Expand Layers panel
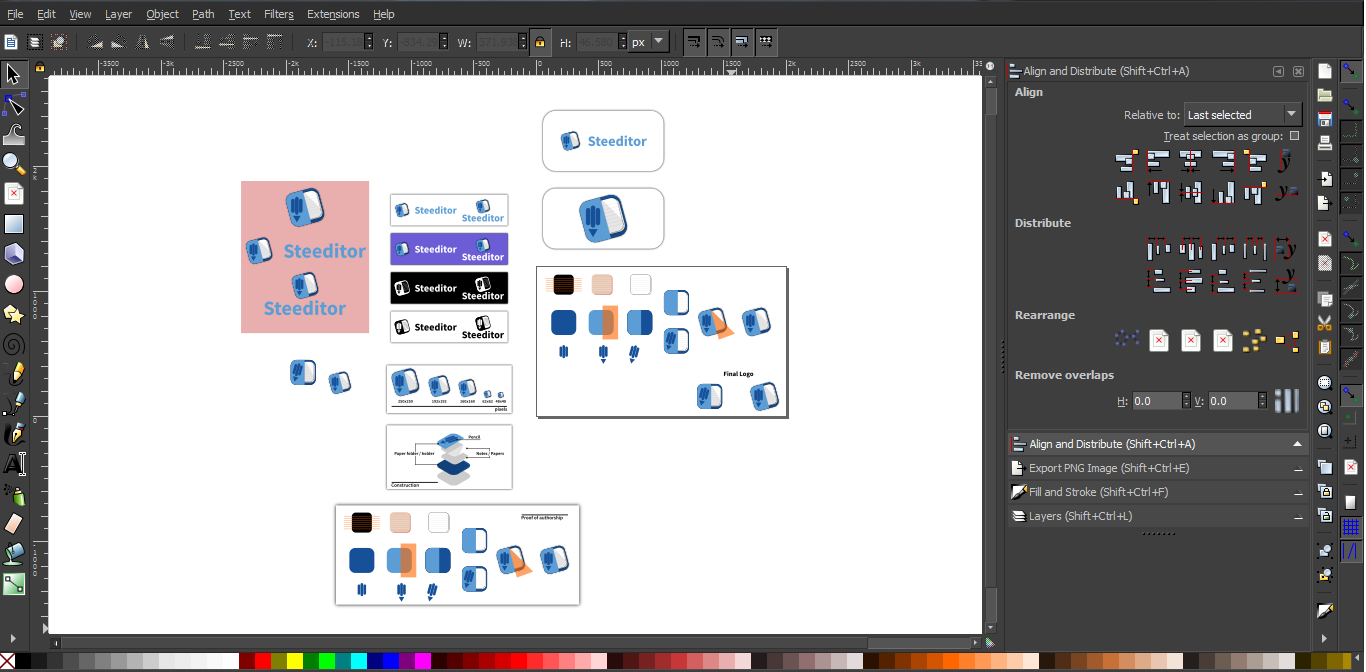Image resolution: width=1366 pixels, height=672 pixels. (1158, 516)
